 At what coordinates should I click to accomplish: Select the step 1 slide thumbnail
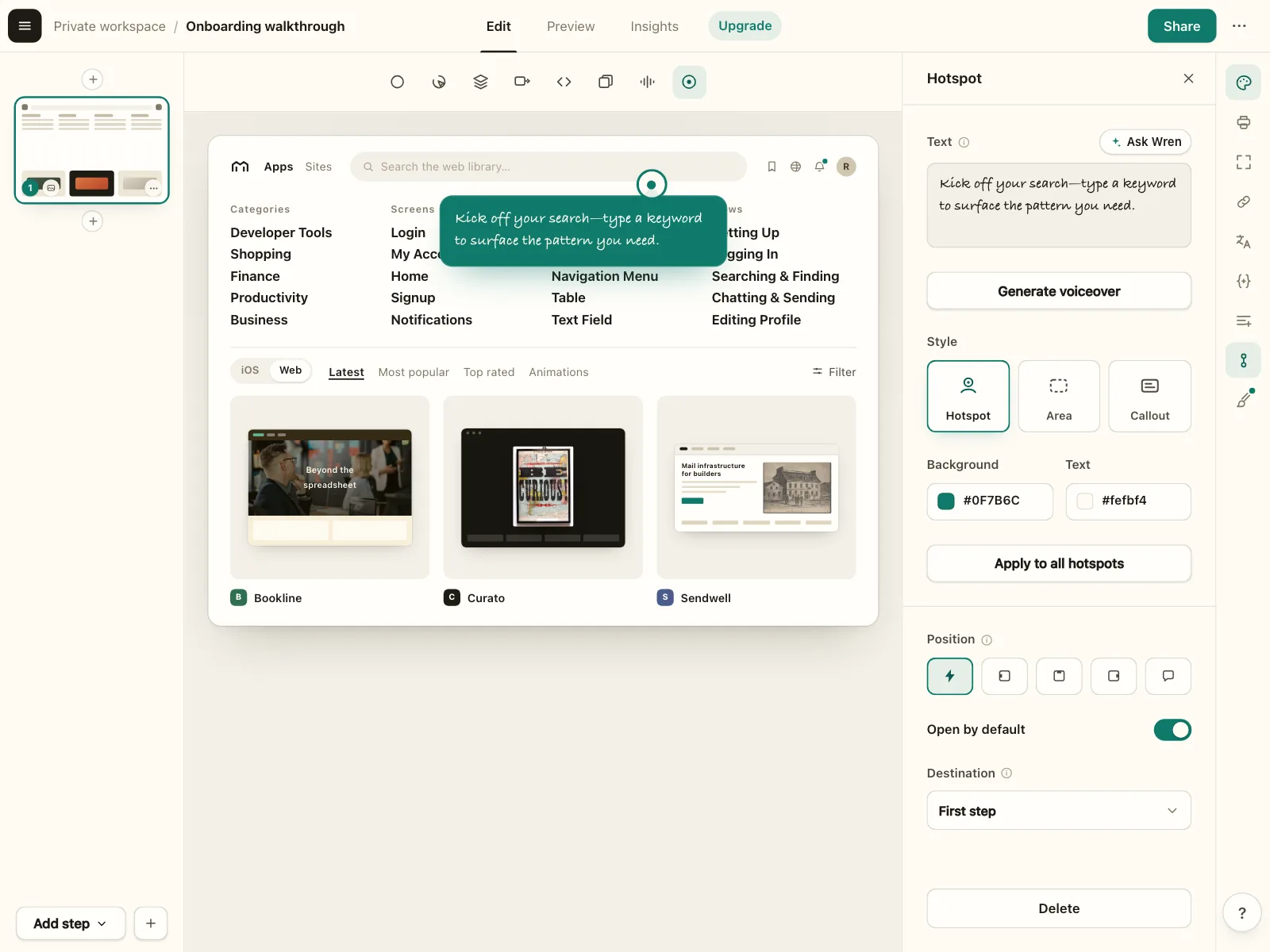tap(92, 151)
